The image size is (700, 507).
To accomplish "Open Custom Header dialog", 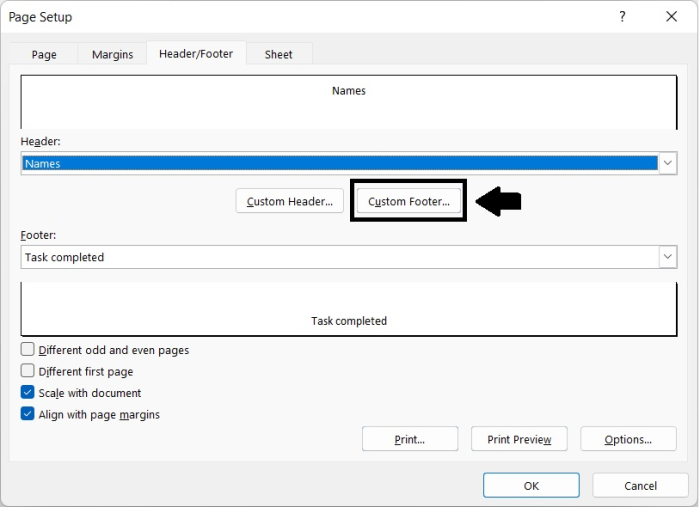I will pyautogui.click(x=290, y=201).
